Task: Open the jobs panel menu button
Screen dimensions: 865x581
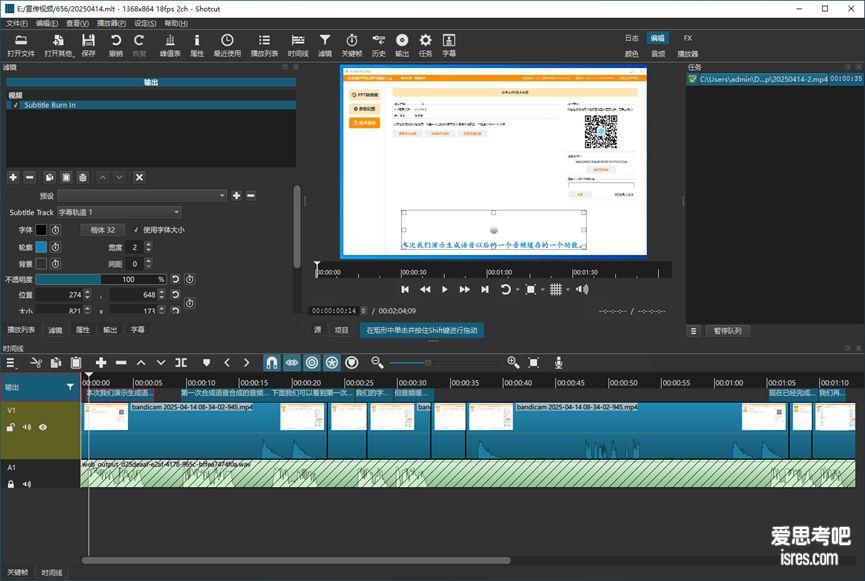Action: click(693, 331)
